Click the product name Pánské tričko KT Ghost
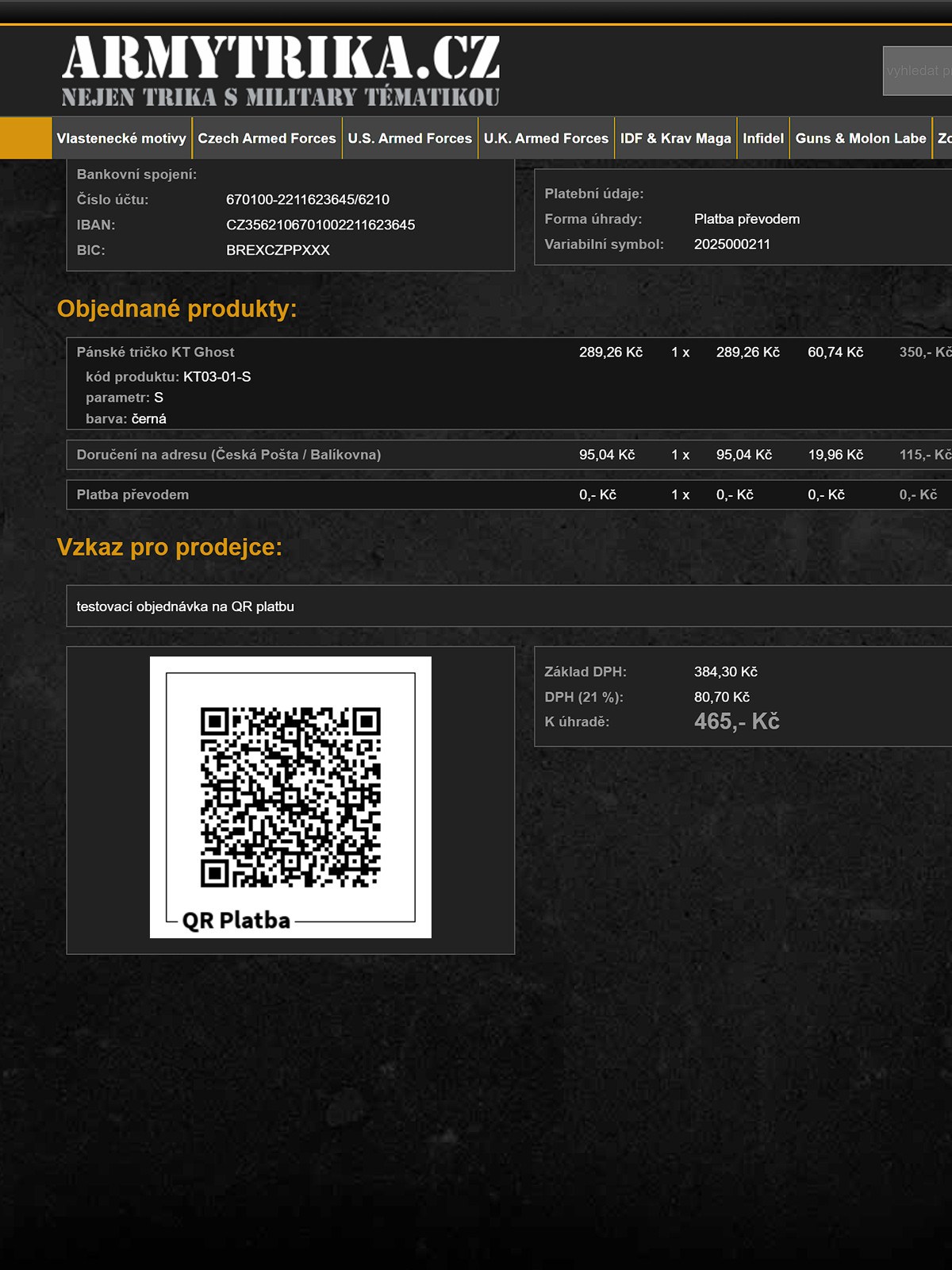Image resolution: width=952 pixels, height=1270 pixels. [x=155, y=352]
